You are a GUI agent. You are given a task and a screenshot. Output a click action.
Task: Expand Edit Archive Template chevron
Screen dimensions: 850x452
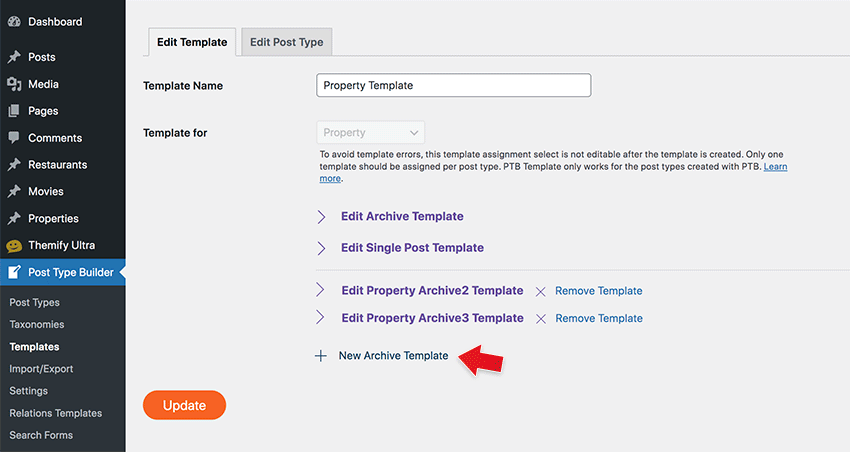[x=321, y=217]
